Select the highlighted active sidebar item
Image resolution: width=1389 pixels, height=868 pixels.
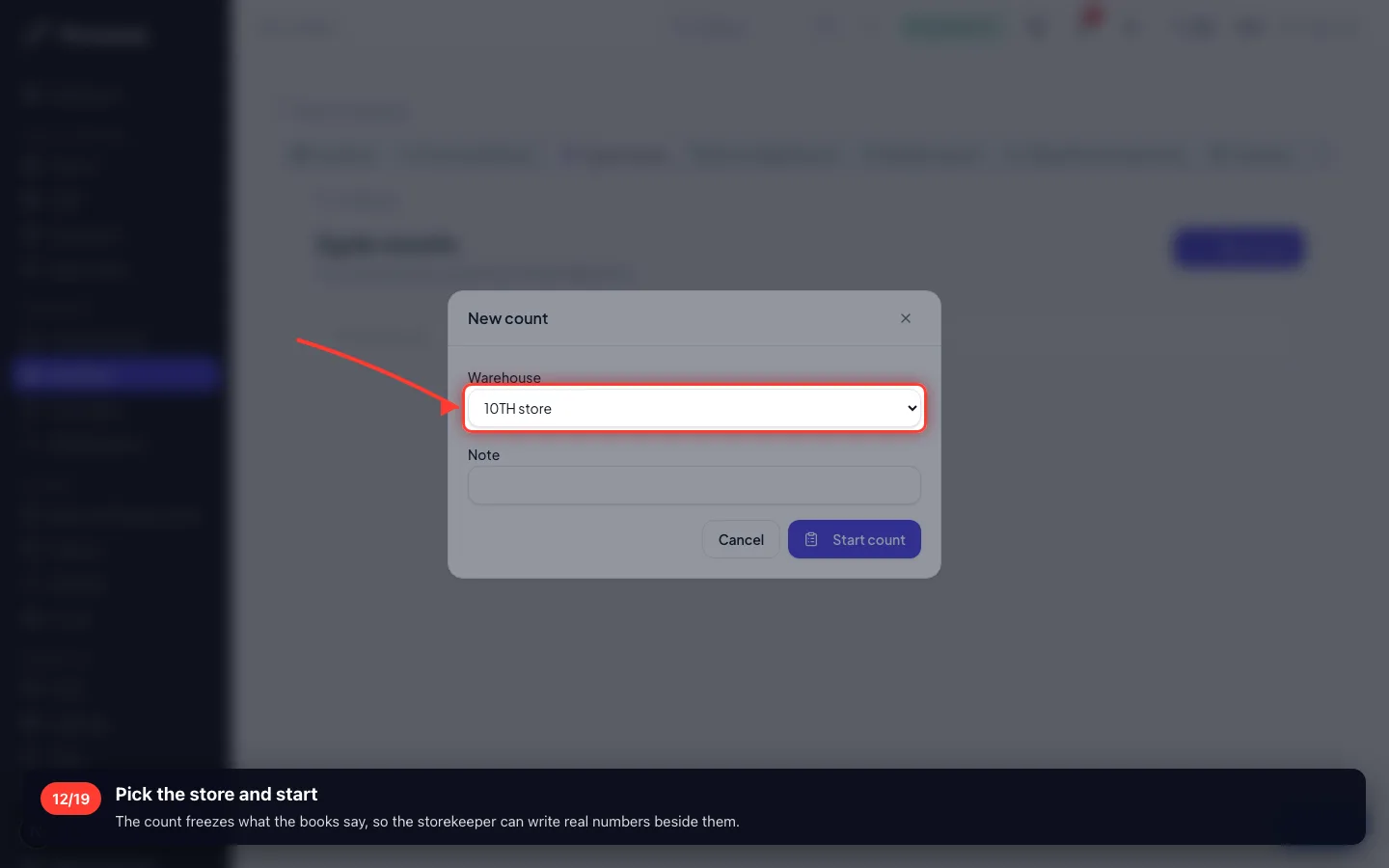117,374
